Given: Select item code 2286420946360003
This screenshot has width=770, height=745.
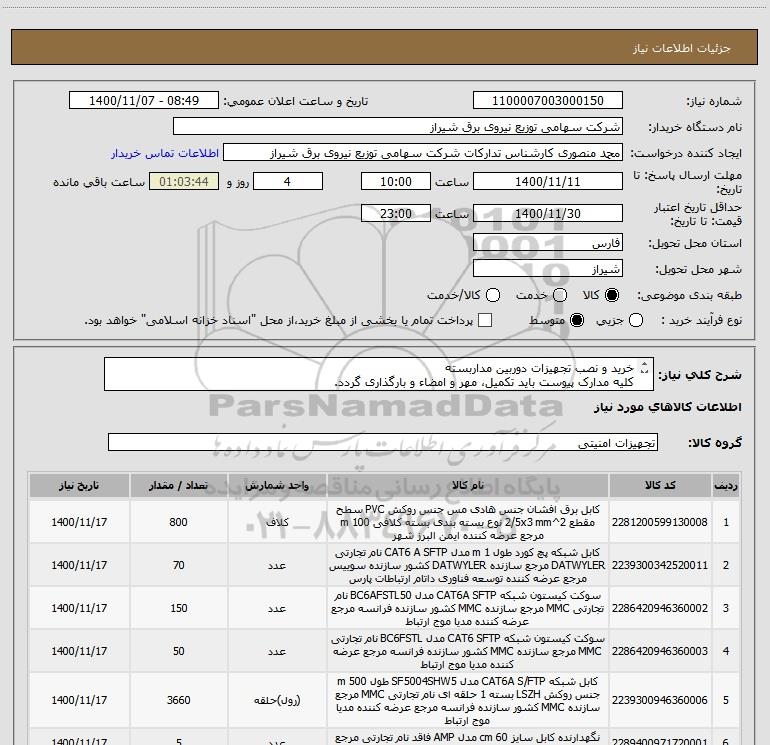Looking at the screenshot, I should (x=660, y=651).
